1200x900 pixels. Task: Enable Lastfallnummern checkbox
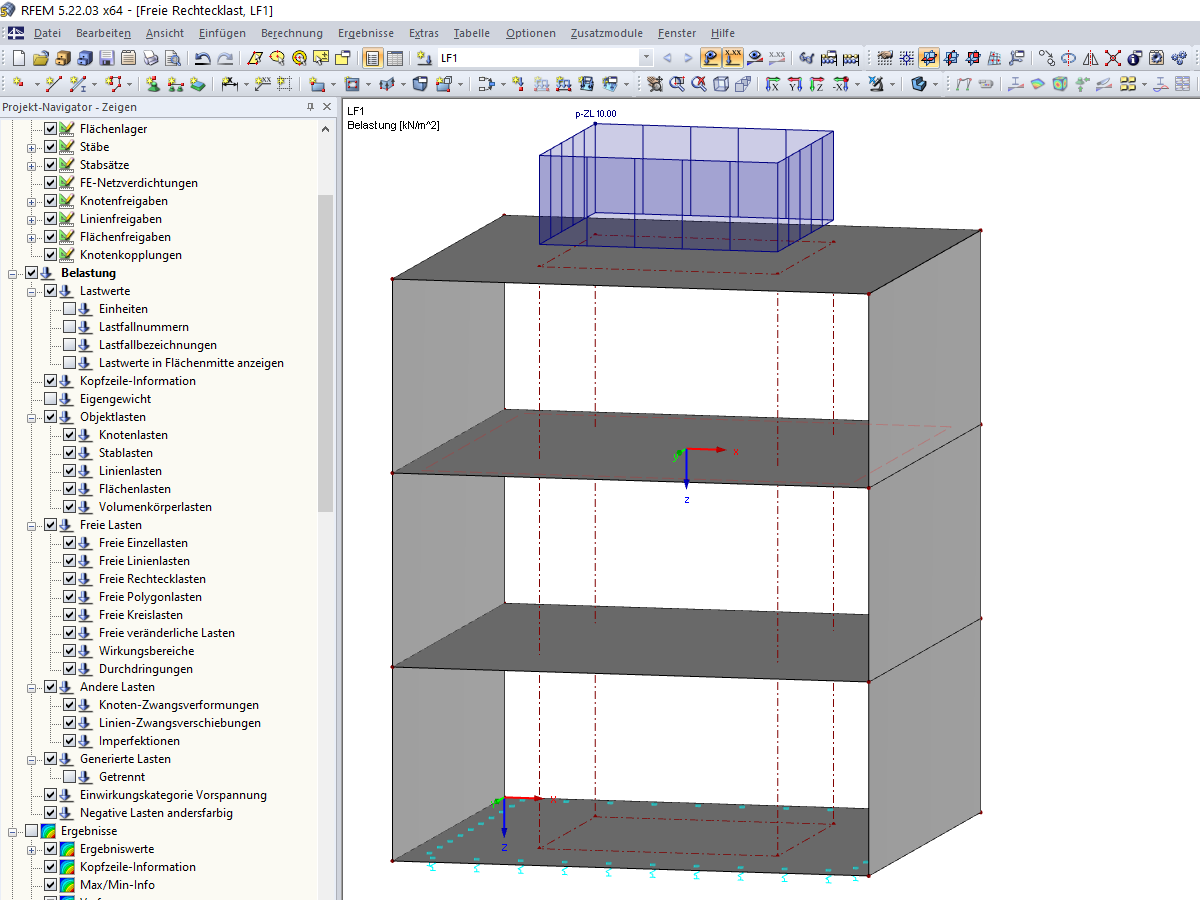click(x=69, y=327)
